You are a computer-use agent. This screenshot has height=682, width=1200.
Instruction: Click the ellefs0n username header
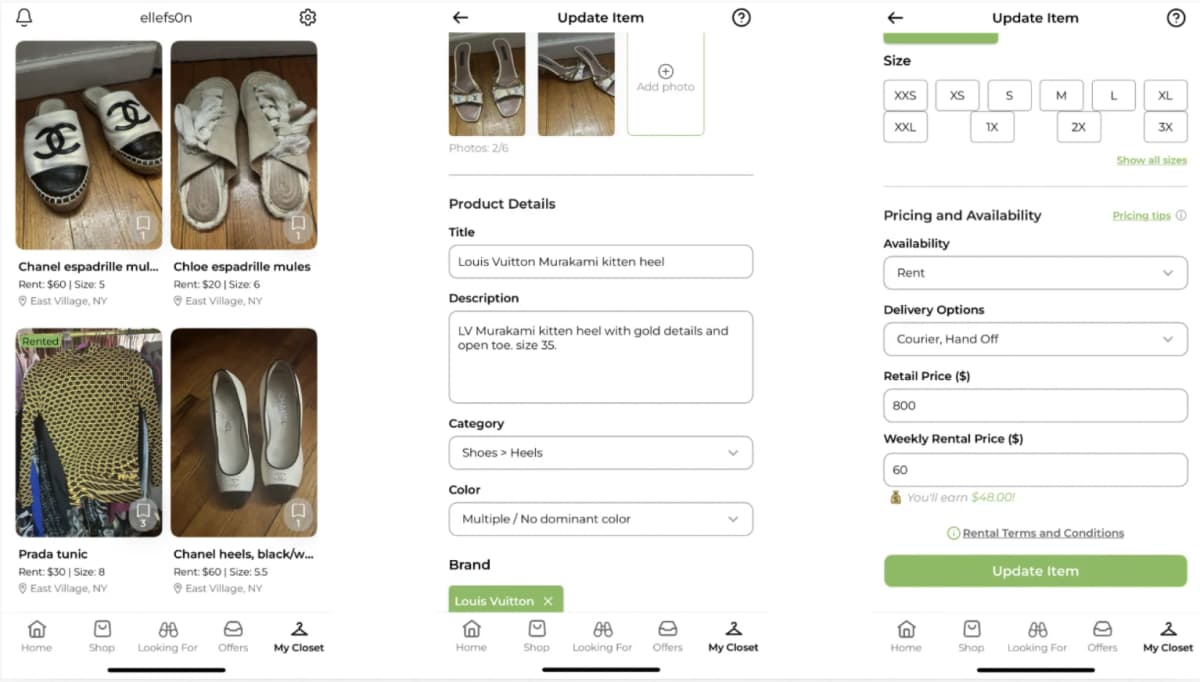(165, 17)
